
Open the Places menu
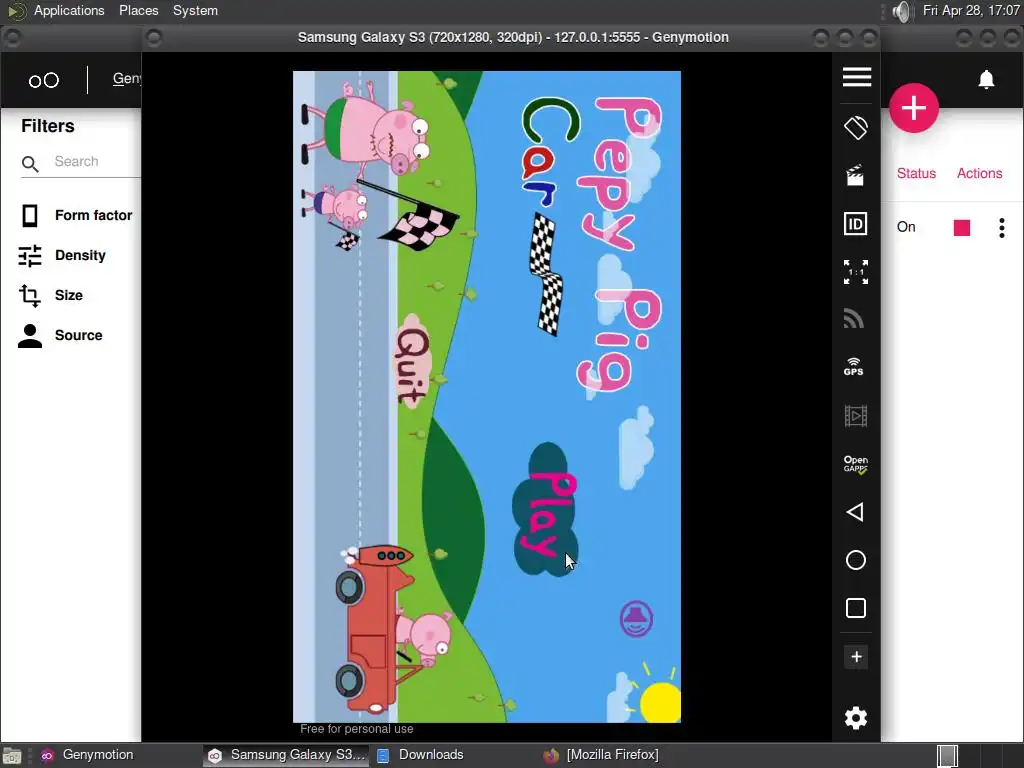click(x=138, y=10)
